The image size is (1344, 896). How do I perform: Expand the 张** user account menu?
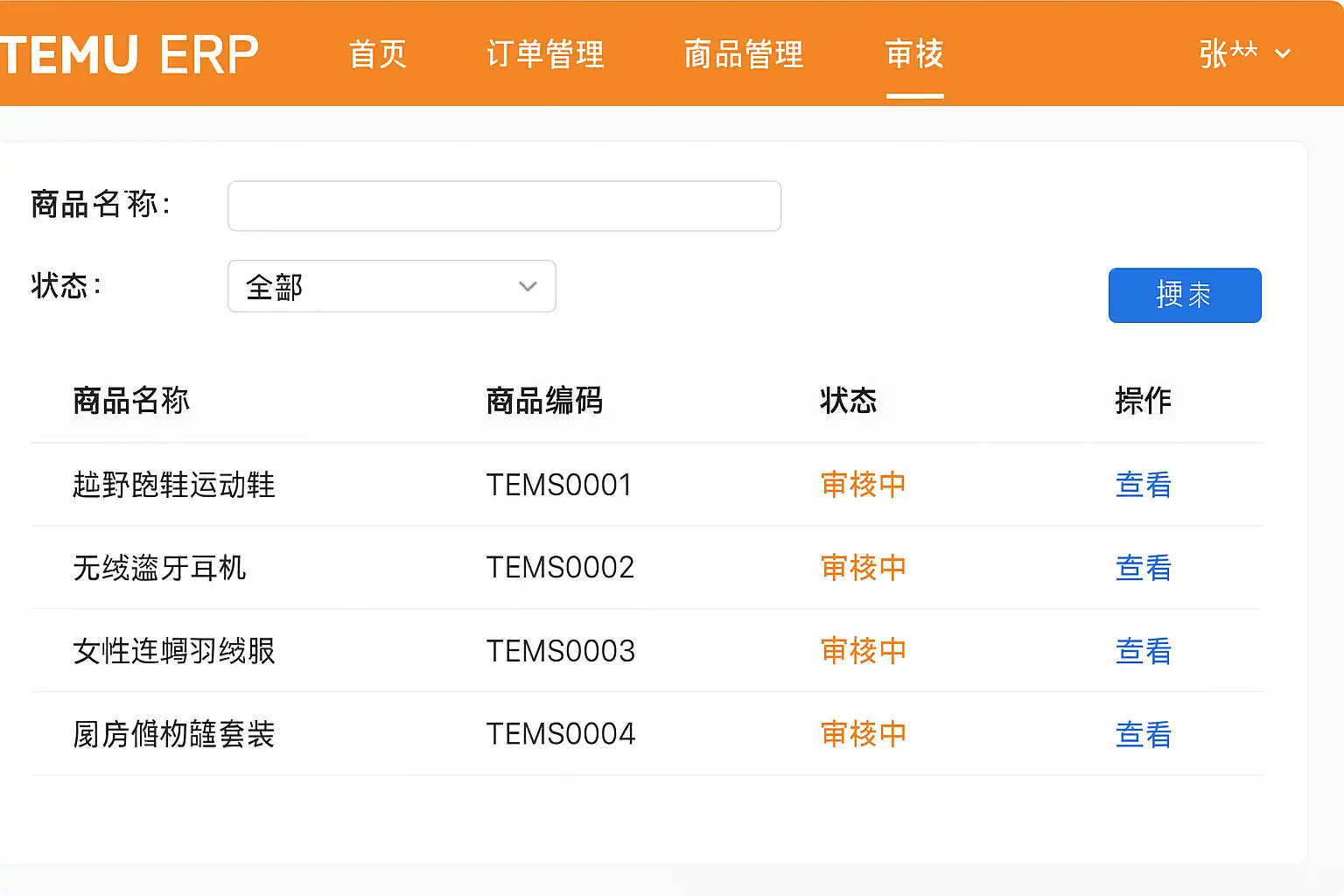(x=1243, y=54)
